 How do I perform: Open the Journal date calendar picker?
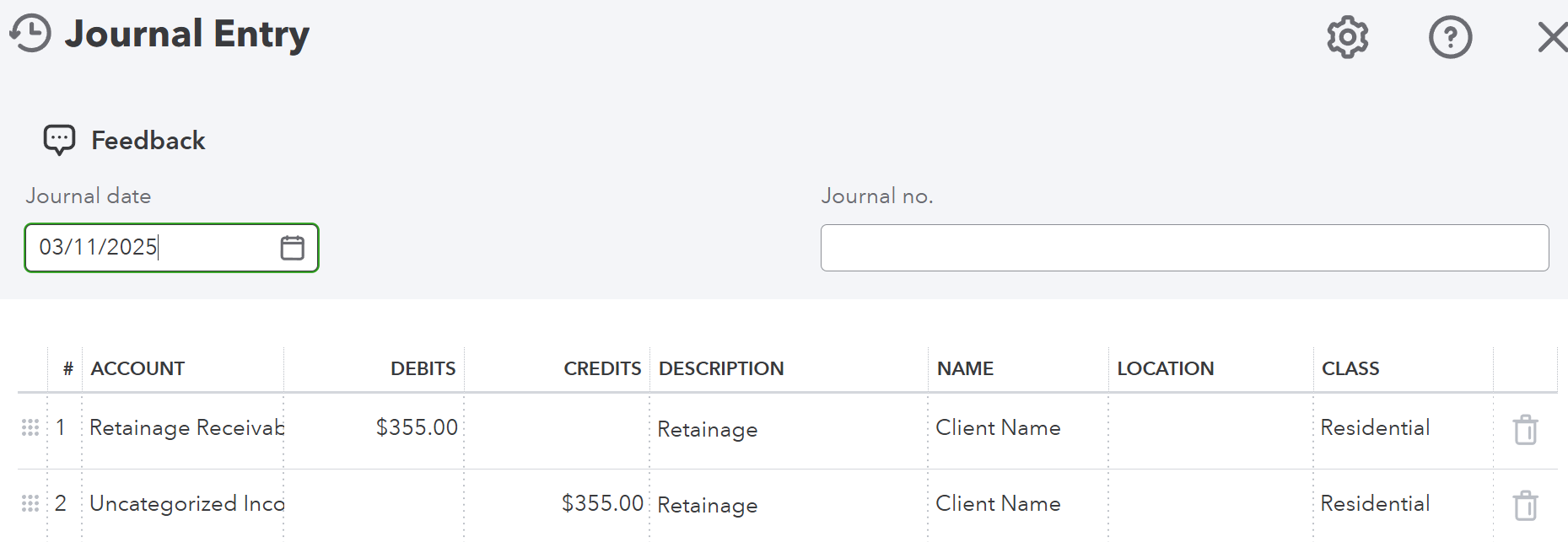[292, 248]
